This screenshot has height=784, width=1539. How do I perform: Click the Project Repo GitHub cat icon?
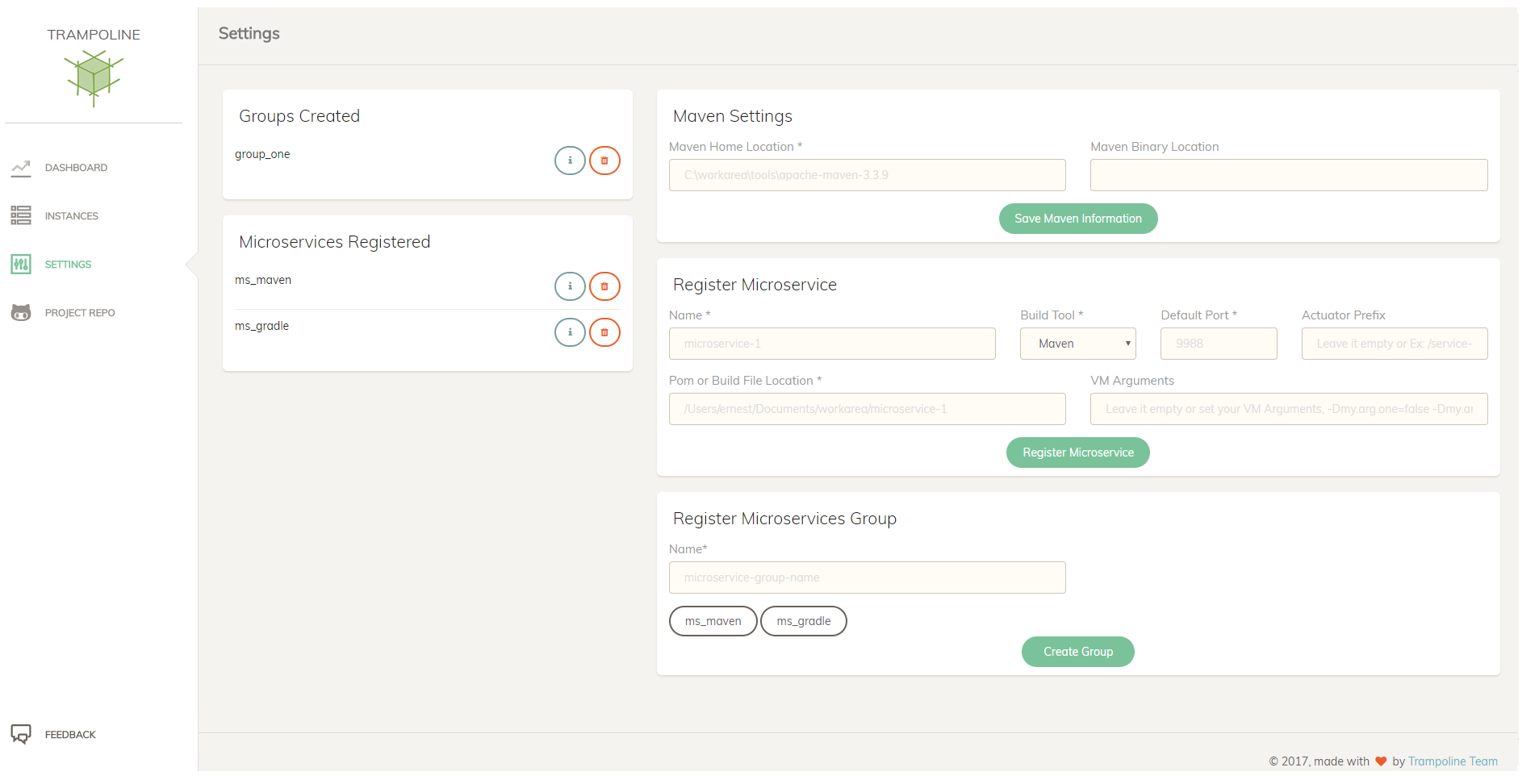(x=21, y=313)
